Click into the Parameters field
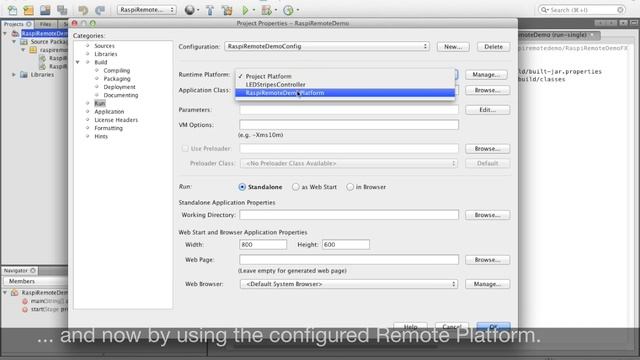The width and height of the screenshot is (640, 360). pyautogui.click(x=349, y=110)
